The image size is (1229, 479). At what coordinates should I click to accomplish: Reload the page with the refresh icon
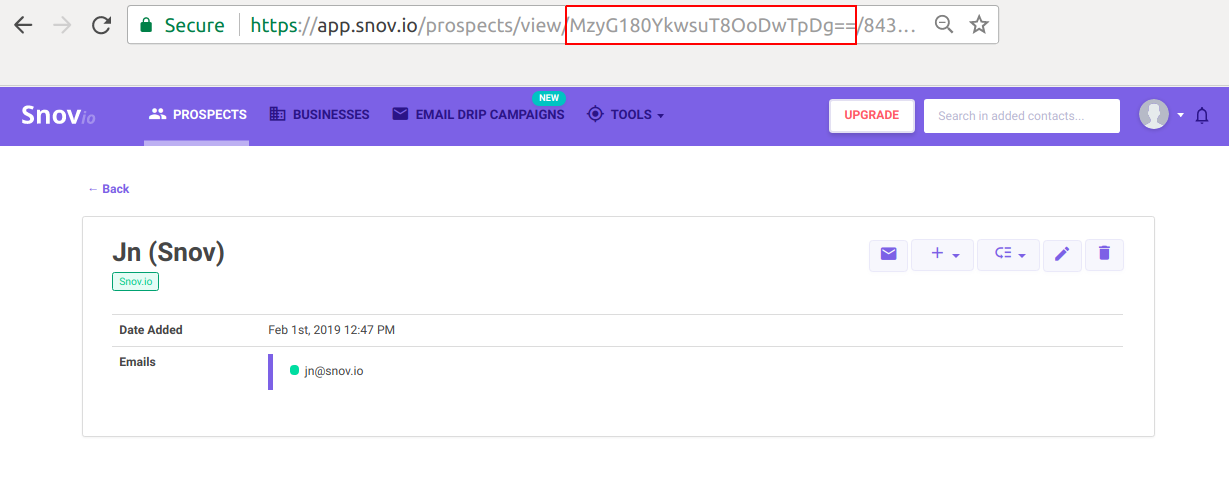point(101,25)
